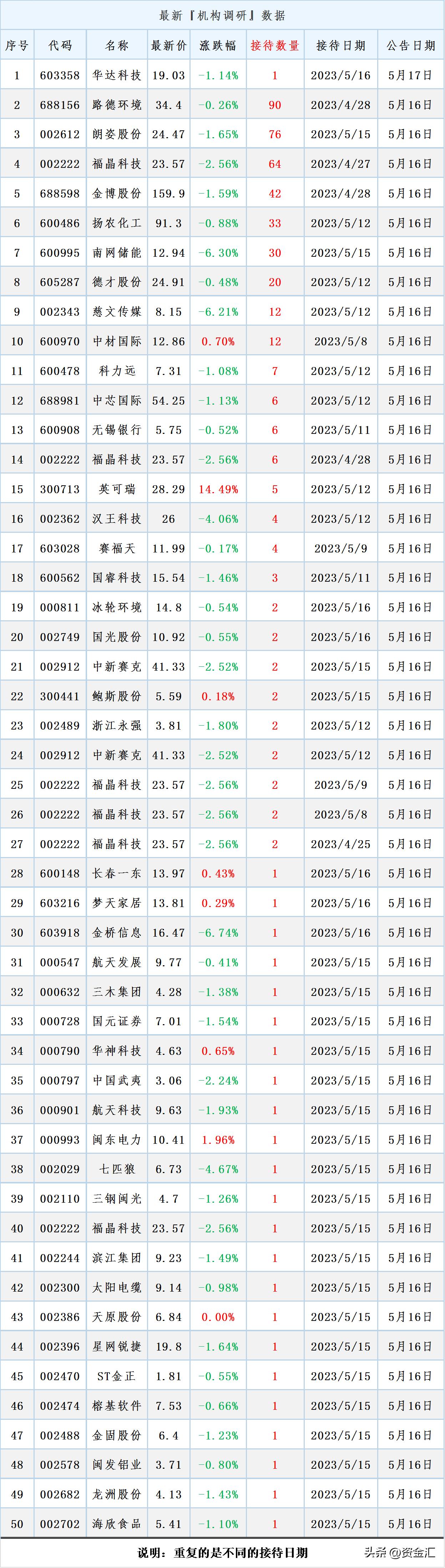
Task: Select stock name 华神科技
Action: pyautogui.click(x=117, y=1051)
